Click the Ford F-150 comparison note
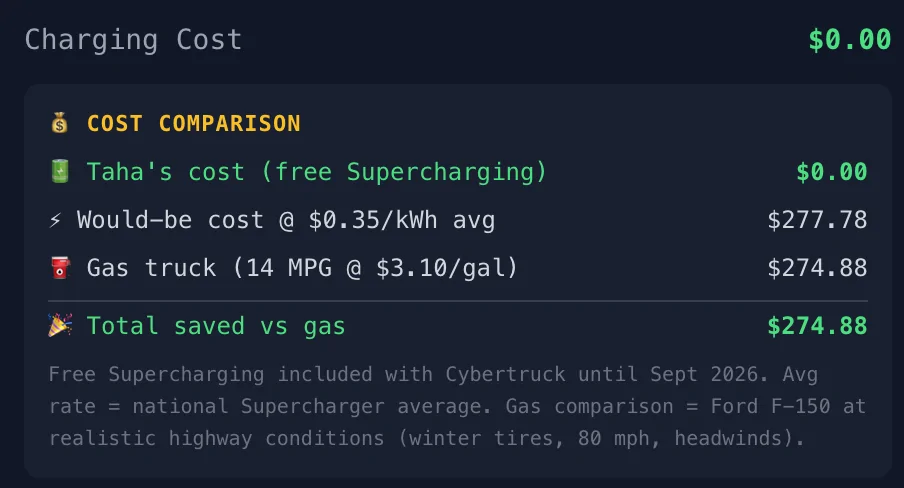904x488 pixels. (x=686, y=406)
